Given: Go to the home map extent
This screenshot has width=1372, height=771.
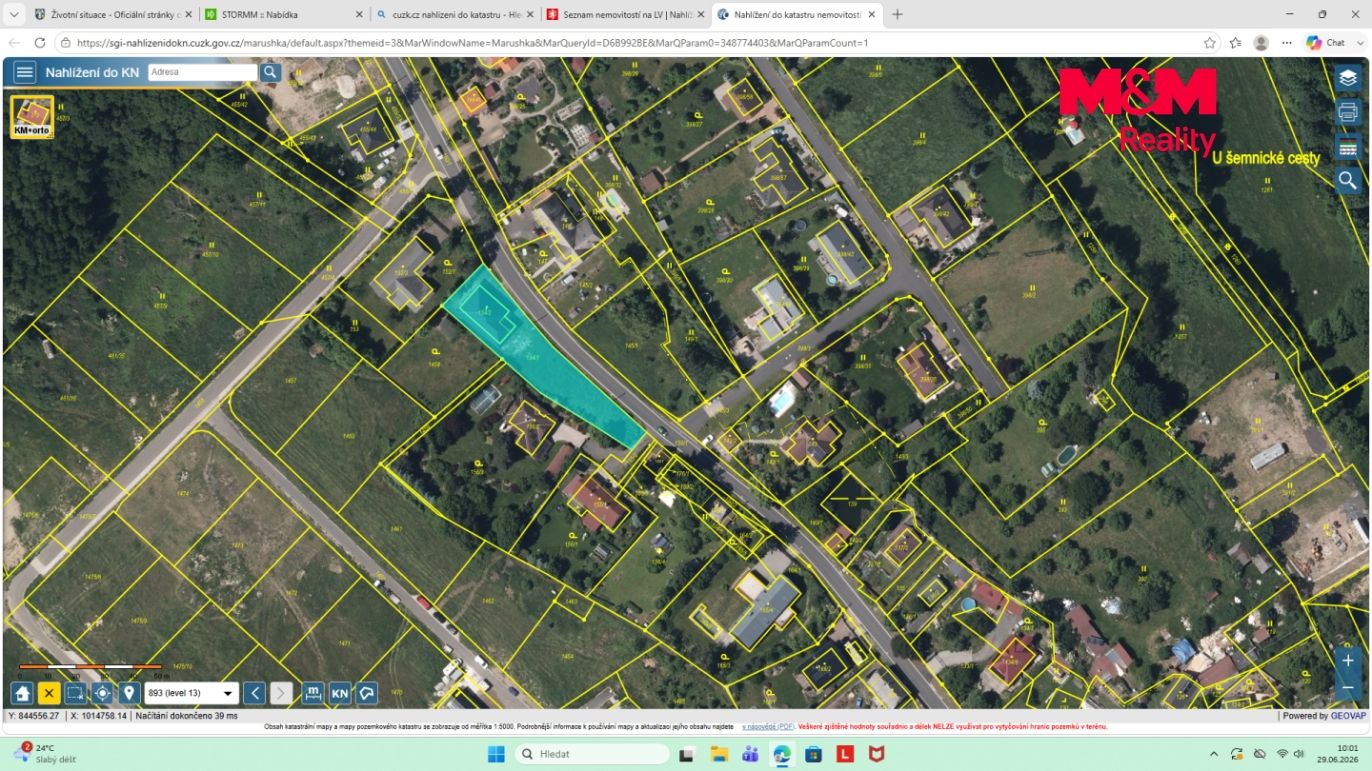Looking at the screenshot, I should (22, 693).
